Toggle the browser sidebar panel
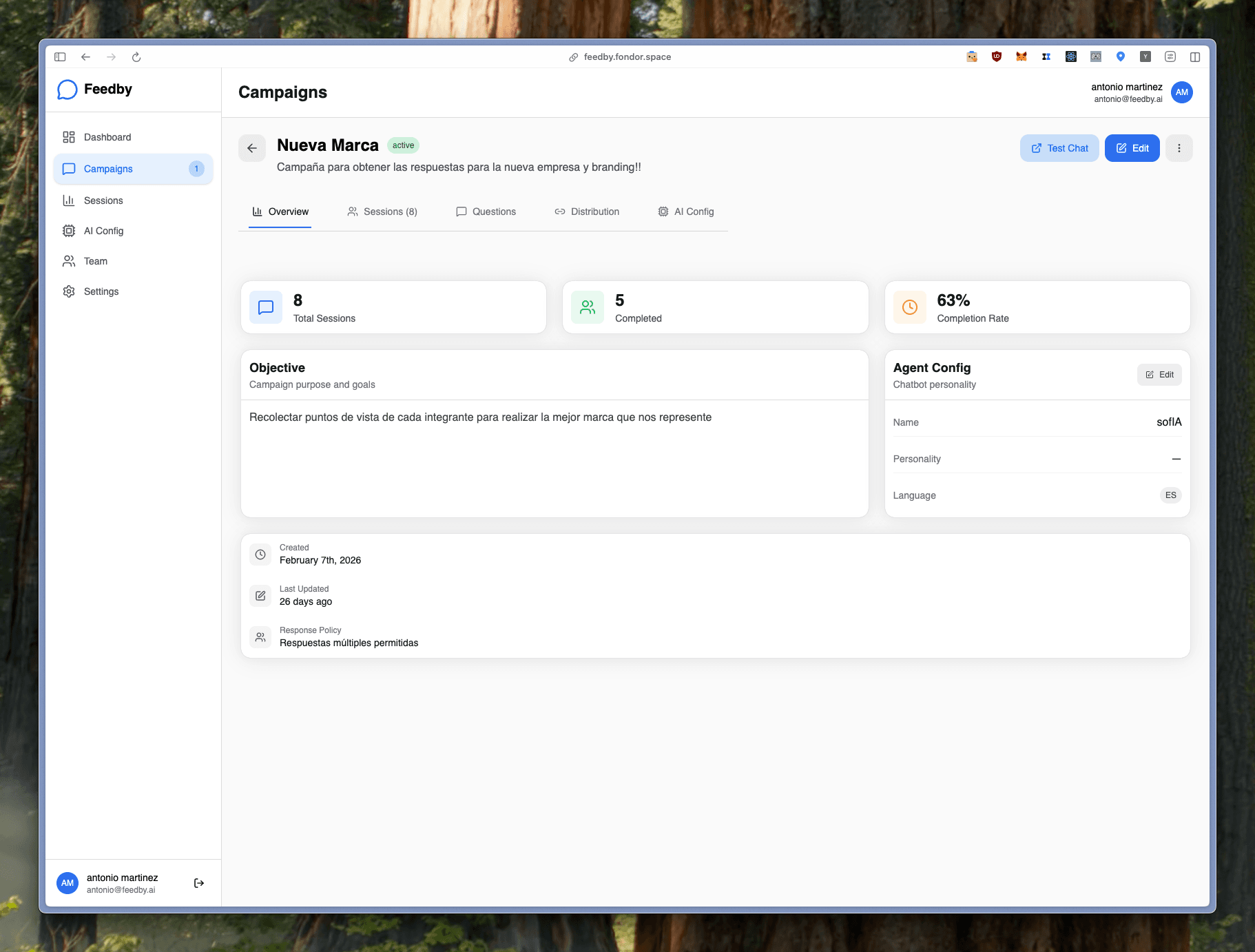1255x952 pixels. 60,56
